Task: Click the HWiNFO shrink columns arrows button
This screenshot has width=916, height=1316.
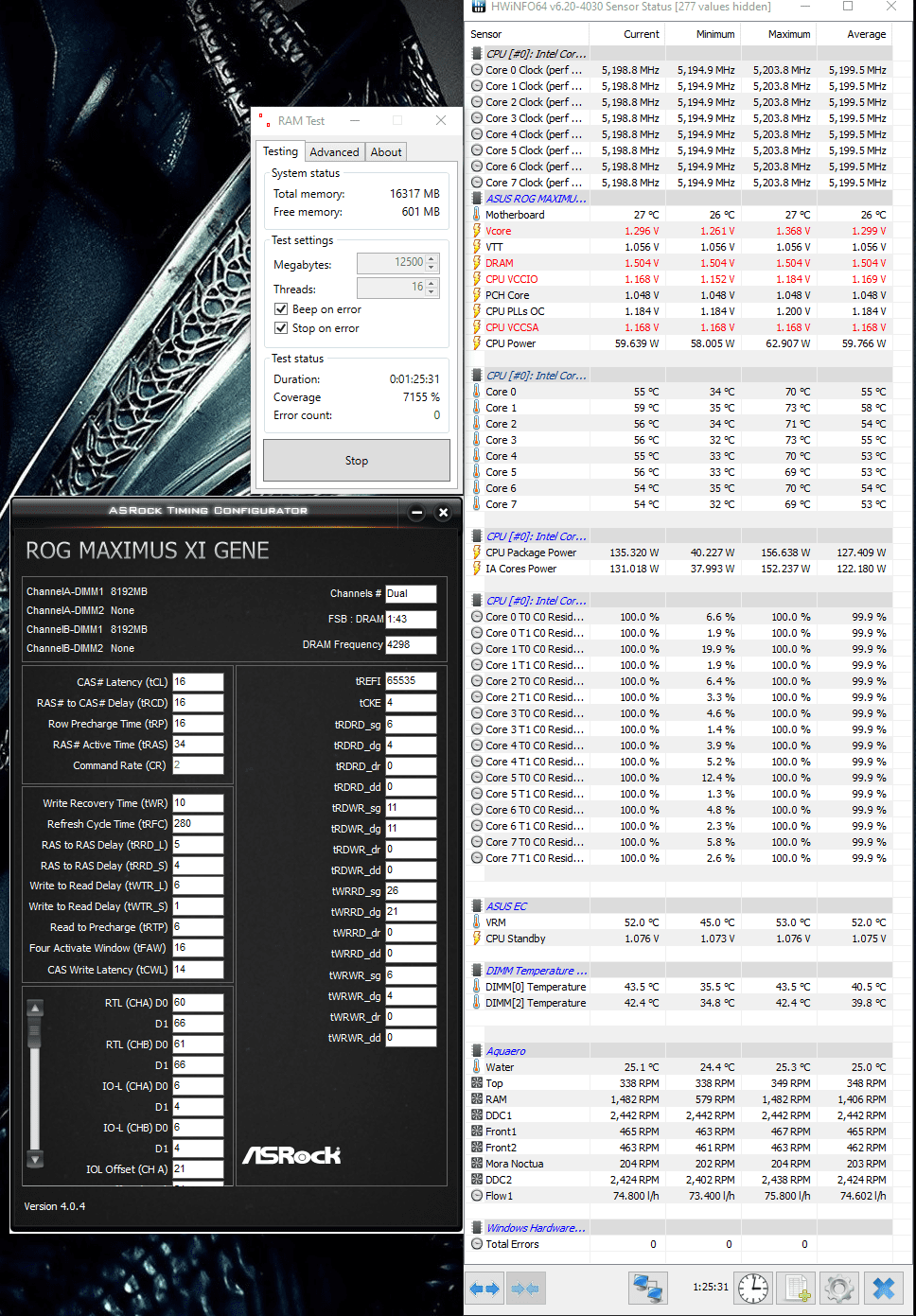Action: tap(525, 1288)
